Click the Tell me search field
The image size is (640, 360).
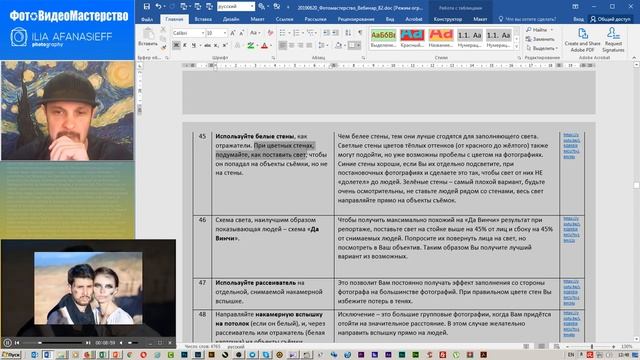pyautogui.click(x=527, y=19)
